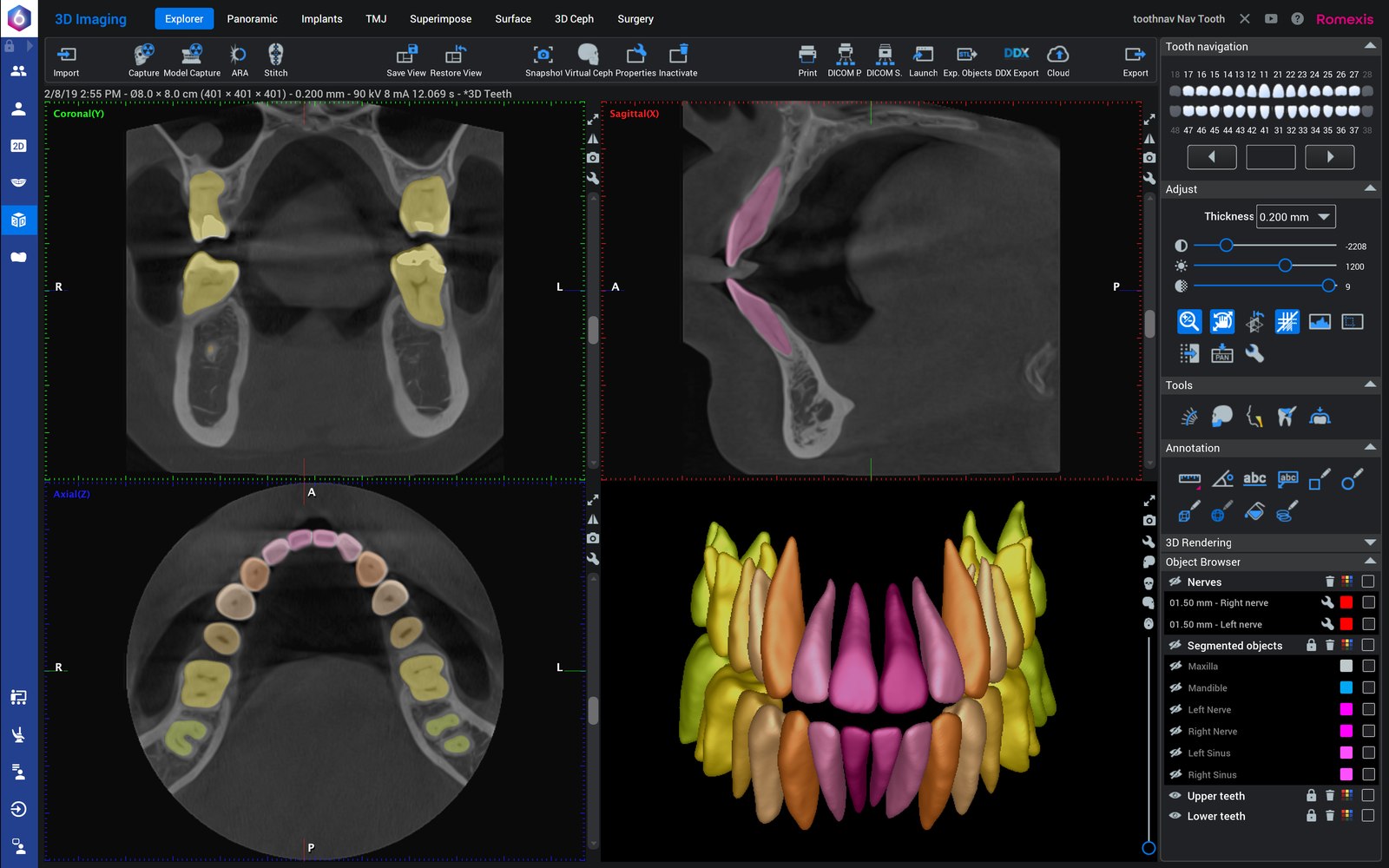Collapse the Tooth navigation panel
The image size is (1389, 868).
coord(1370,46)
